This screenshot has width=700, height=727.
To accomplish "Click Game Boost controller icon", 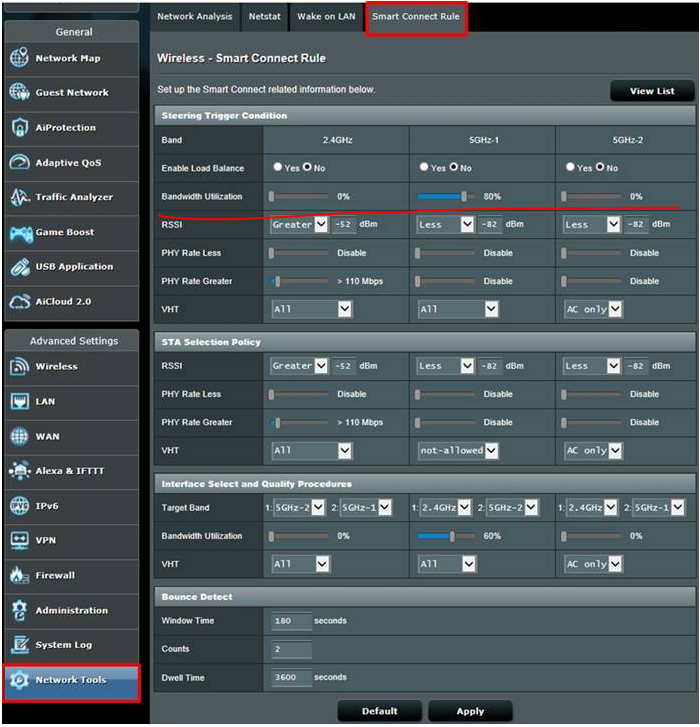I will tap(21, 233).
